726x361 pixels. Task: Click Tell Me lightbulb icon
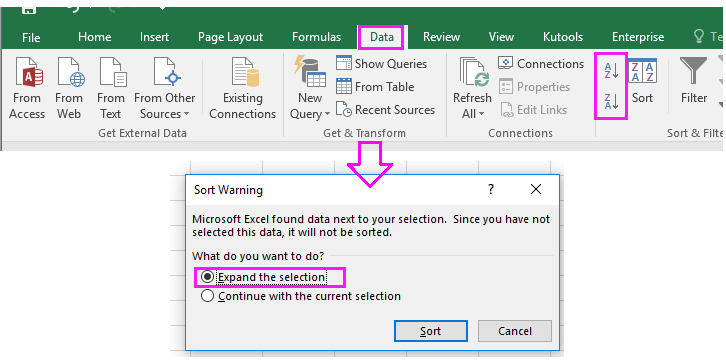pos(699,36)
